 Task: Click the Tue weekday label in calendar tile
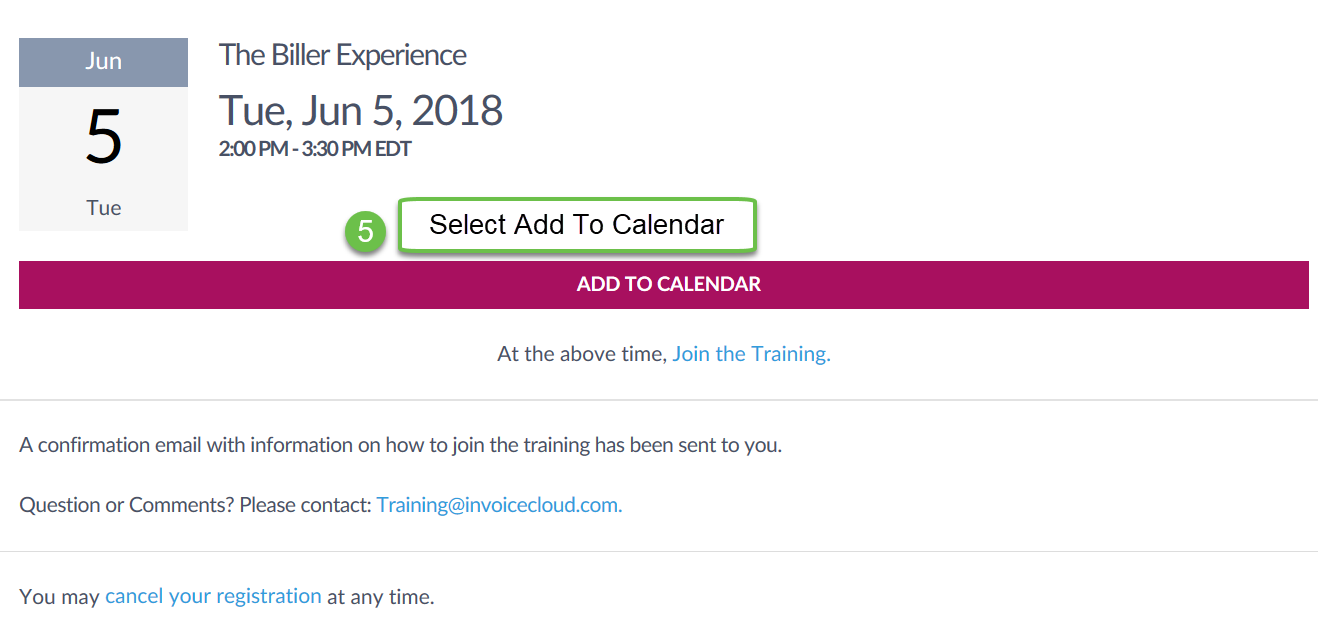coord(103,208)
